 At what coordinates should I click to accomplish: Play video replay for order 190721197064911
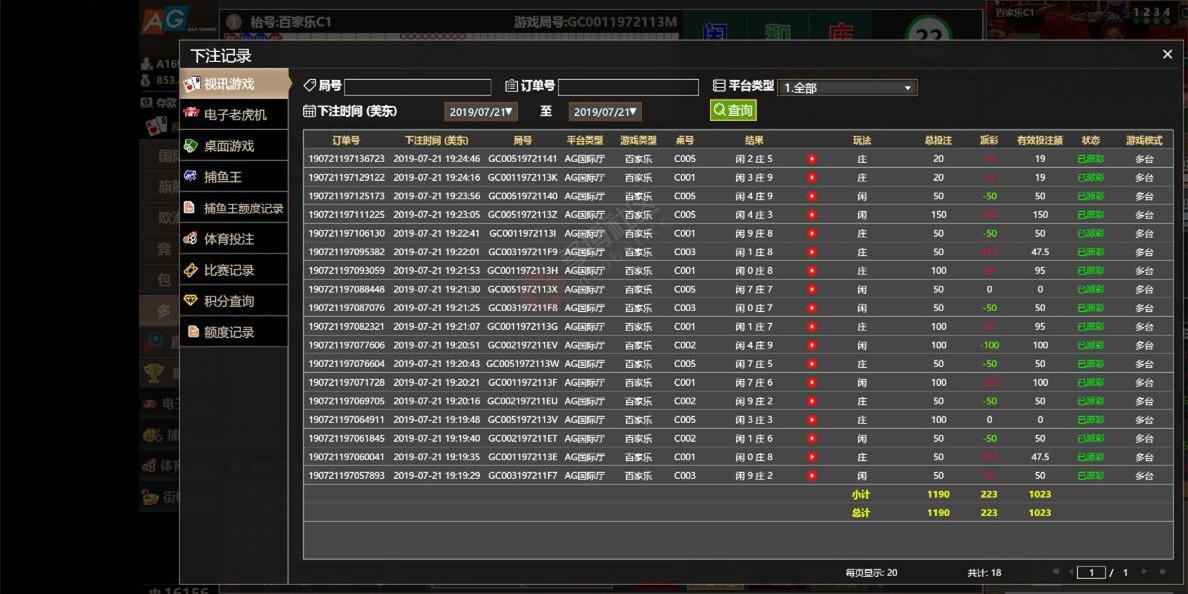pos(811,420)
